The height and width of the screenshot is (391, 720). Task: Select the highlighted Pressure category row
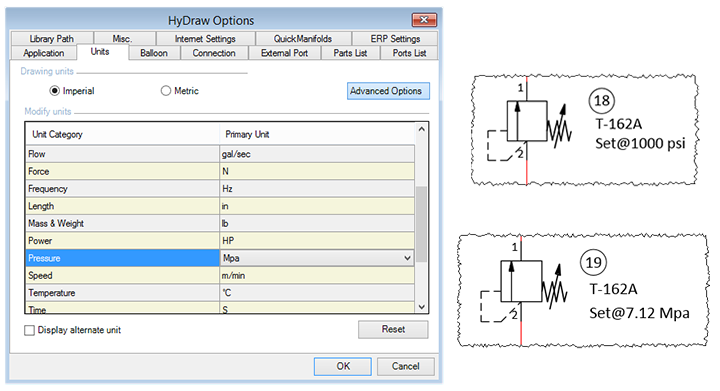pyautogui.click(x=123, y=258)
